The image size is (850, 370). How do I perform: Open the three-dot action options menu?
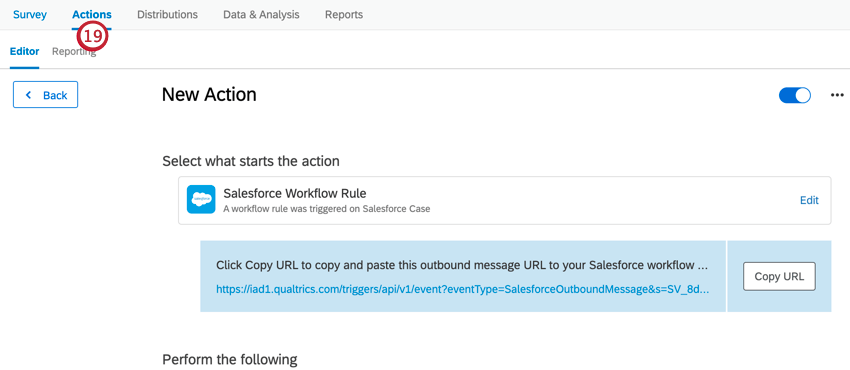coord(837,95)
